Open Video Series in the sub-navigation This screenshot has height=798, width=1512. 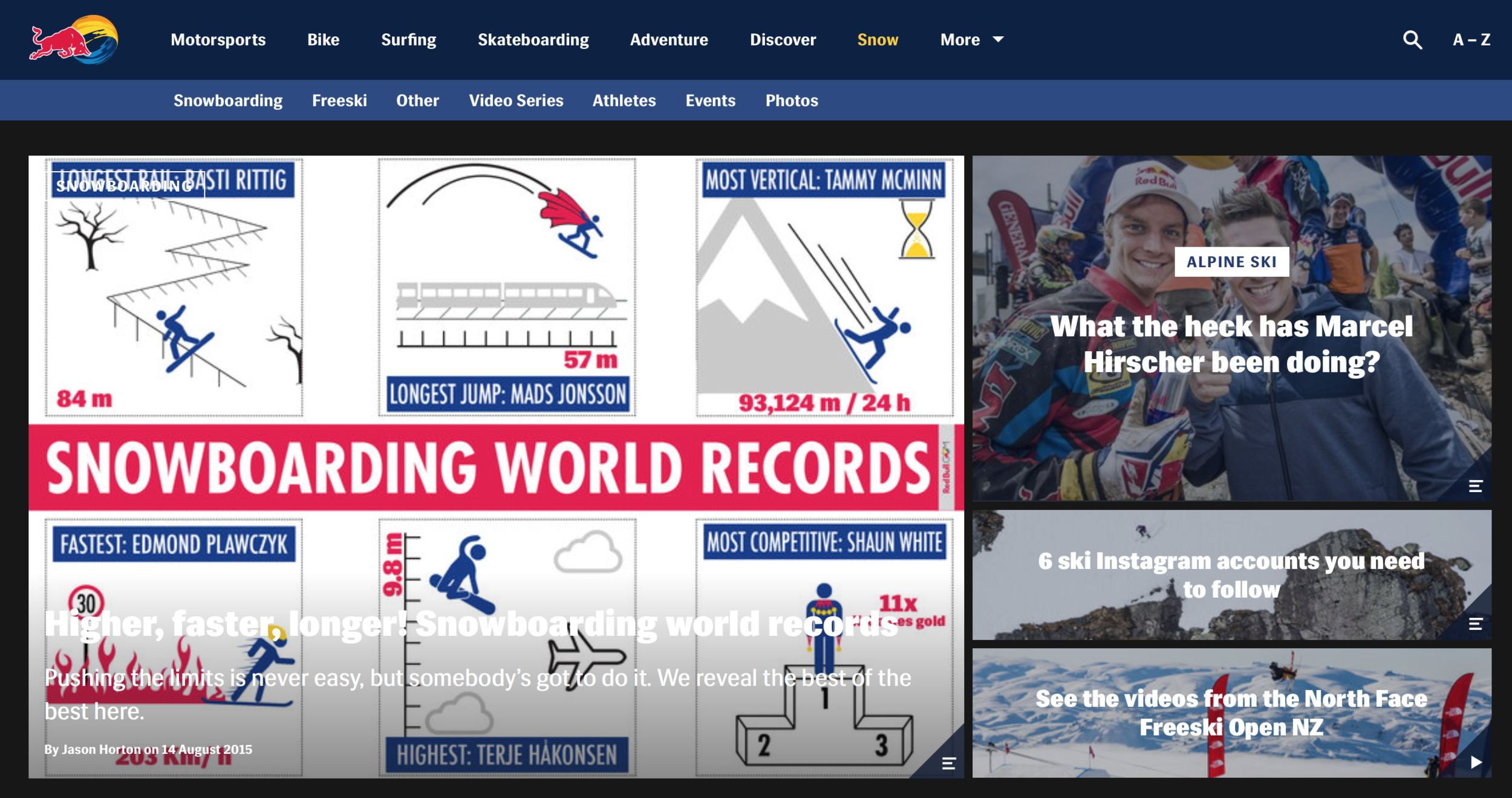[516, 100]
